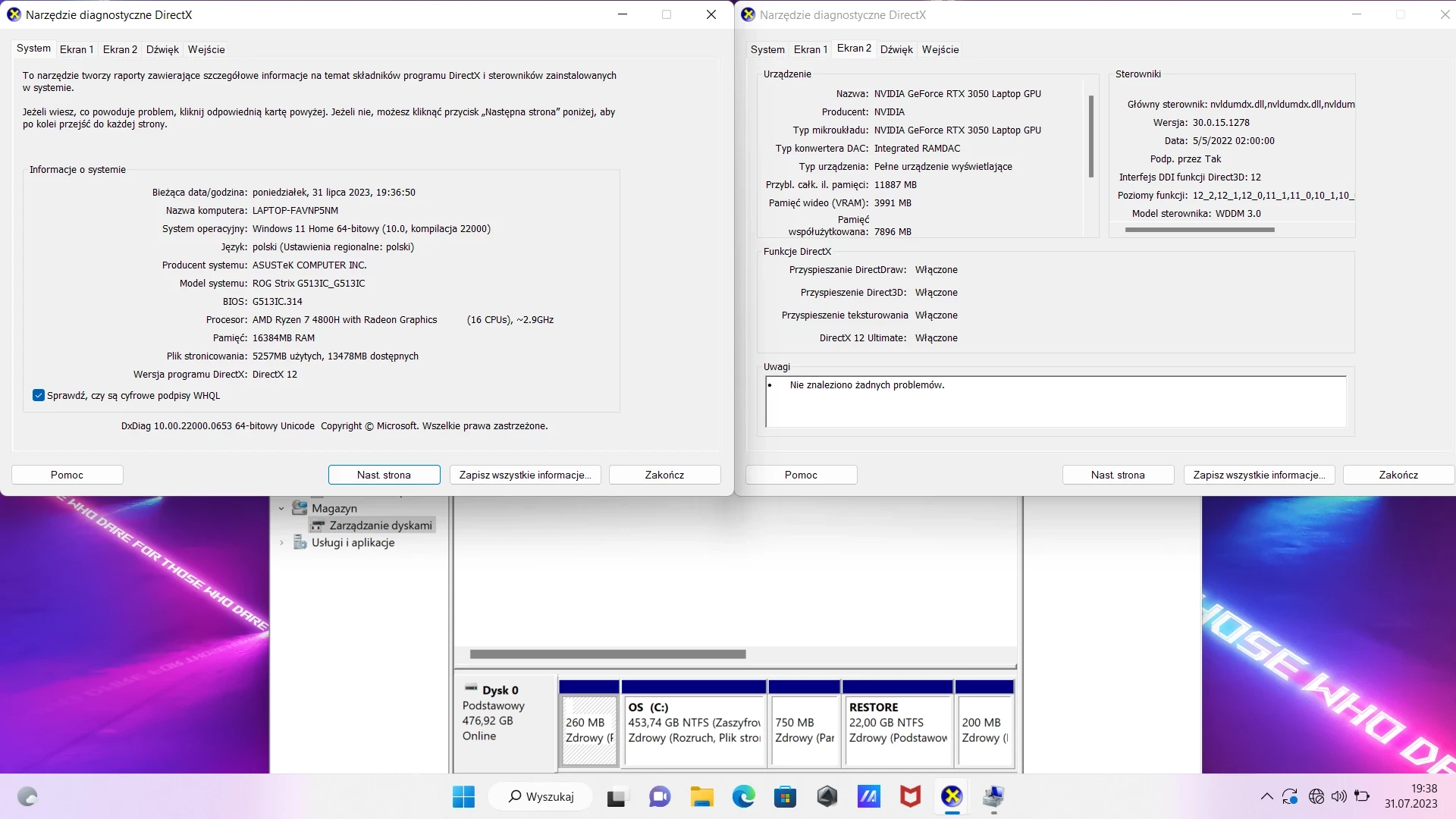
Task: Minimize the left DirectX window
Action: [x=623, y=14]
